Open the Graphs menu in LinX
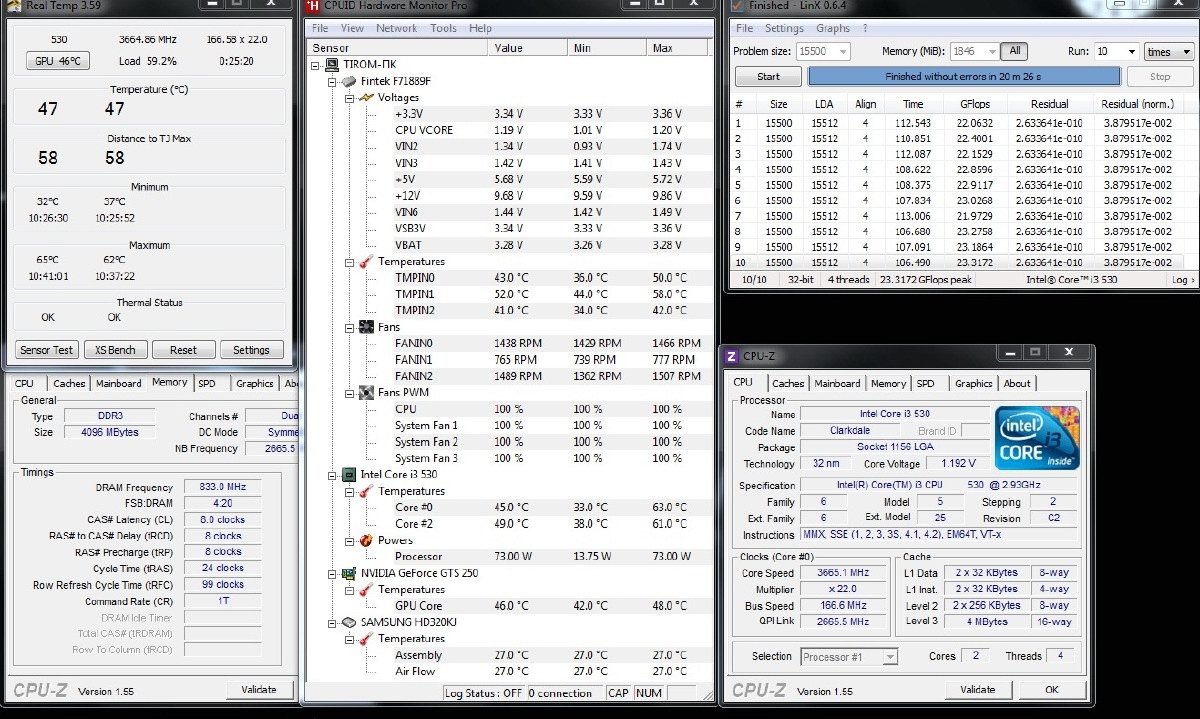Image resolution: width=1200 pixels, height=719 pixels. click(x=832, y=28)
